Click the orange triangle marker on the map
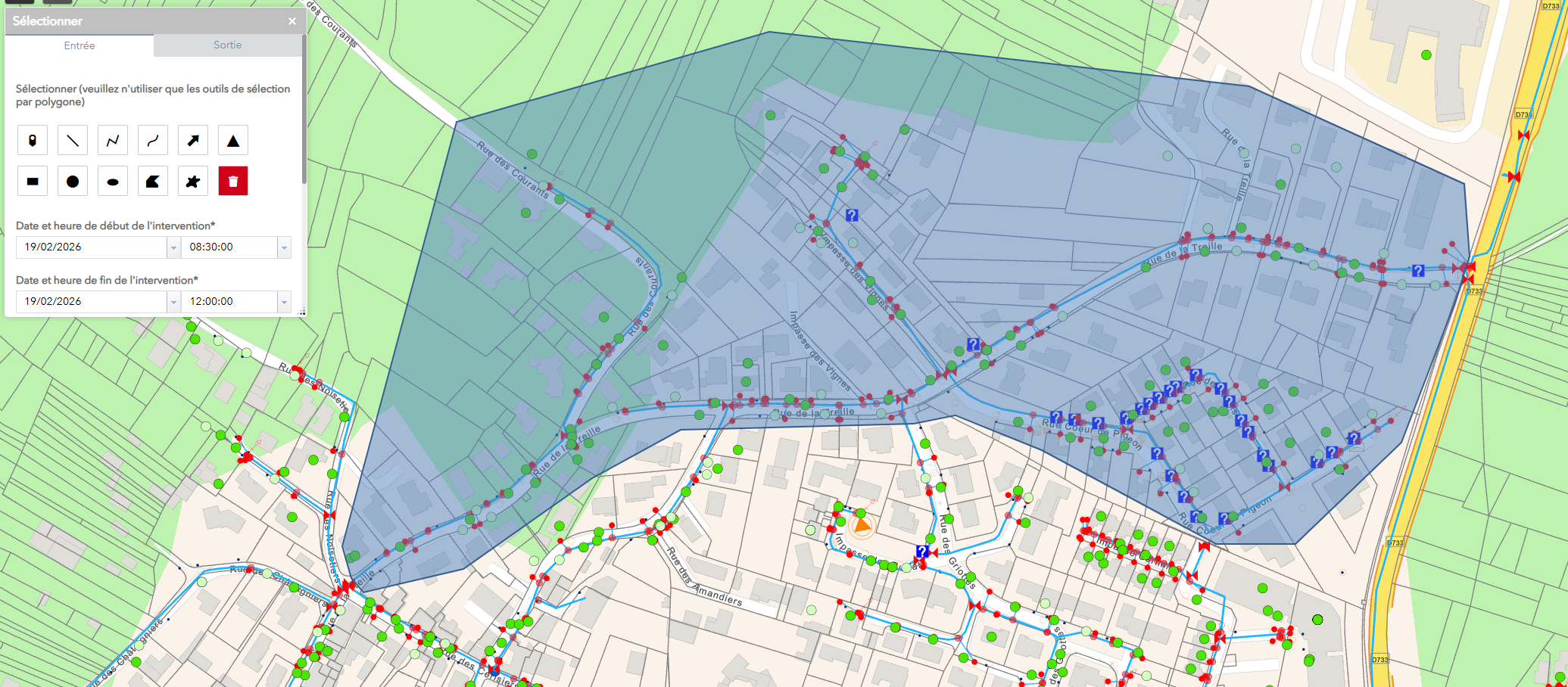Viewport: 1568px width, 687px height. click(x=862, y=524)
